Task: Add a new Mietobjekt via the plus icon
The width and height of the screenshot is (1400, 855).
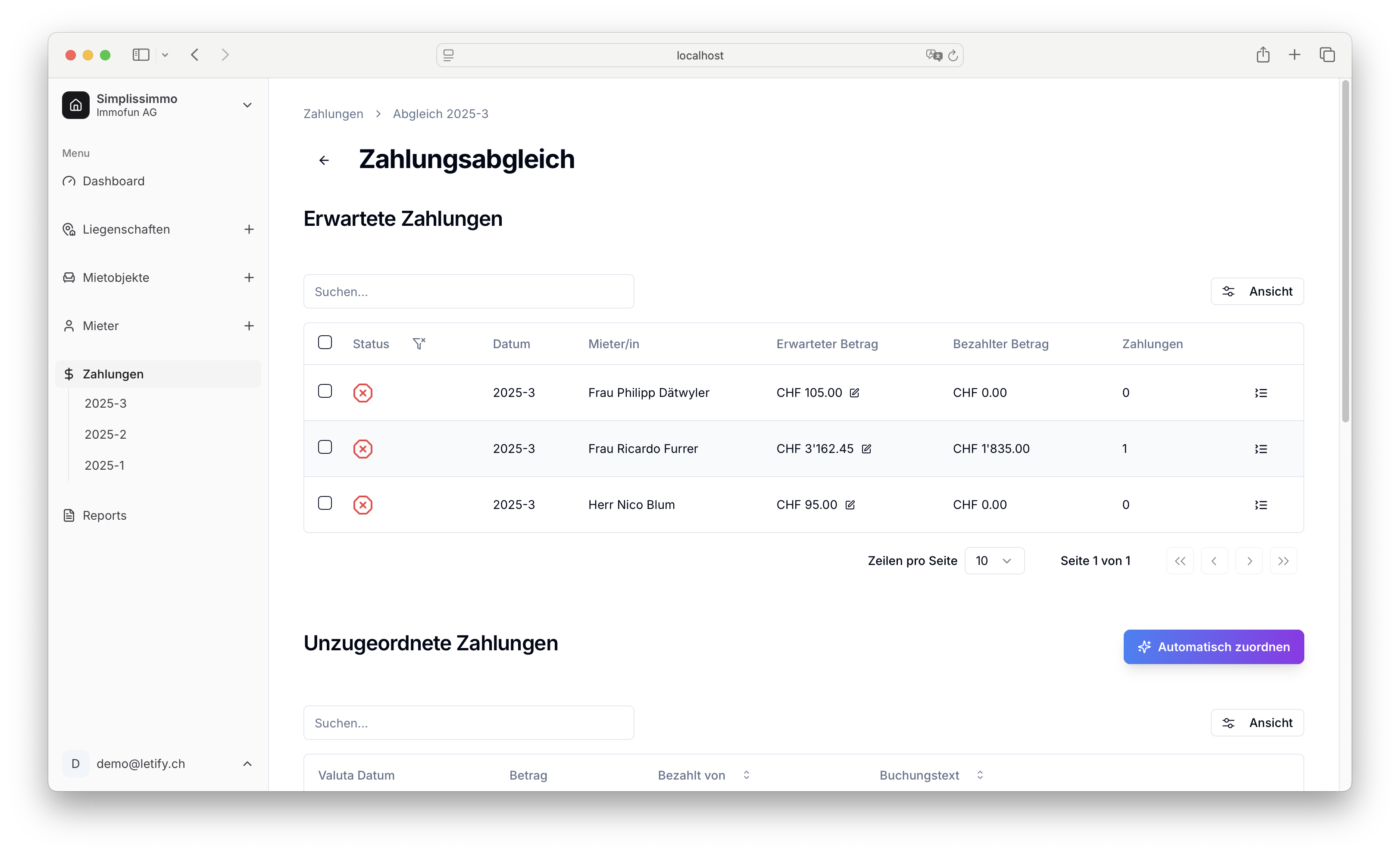Action: [x=249, y=277]
